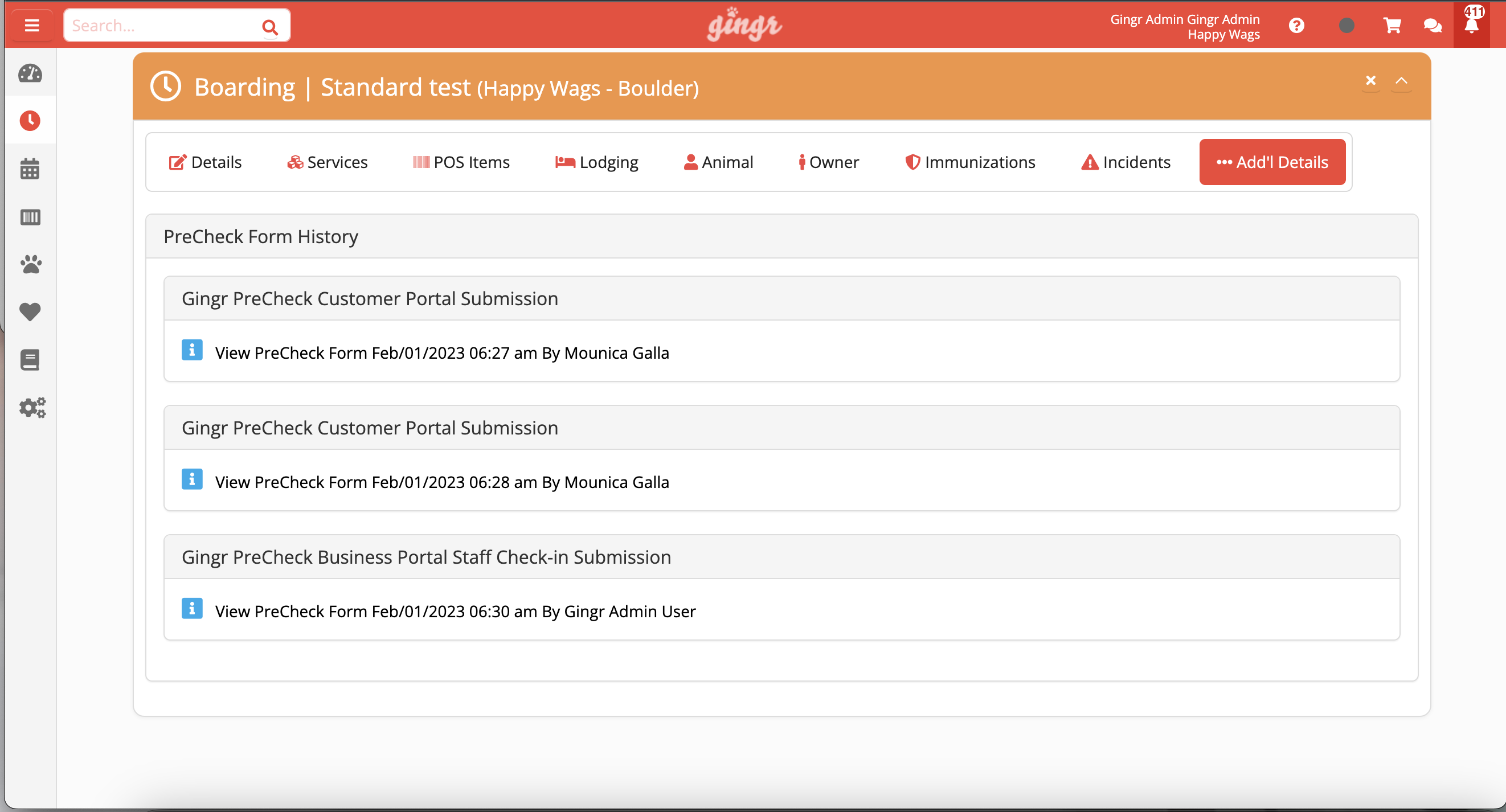Open the calendar sidebar icon

coord(30,169)
